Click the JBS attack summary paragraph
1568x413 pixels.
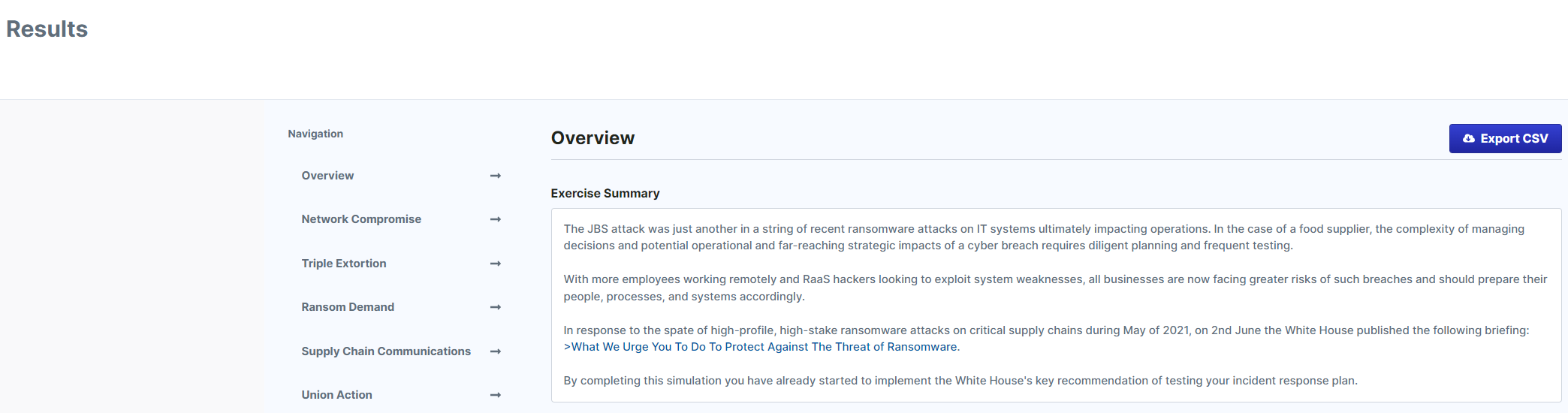click(x=1044, y=237)
